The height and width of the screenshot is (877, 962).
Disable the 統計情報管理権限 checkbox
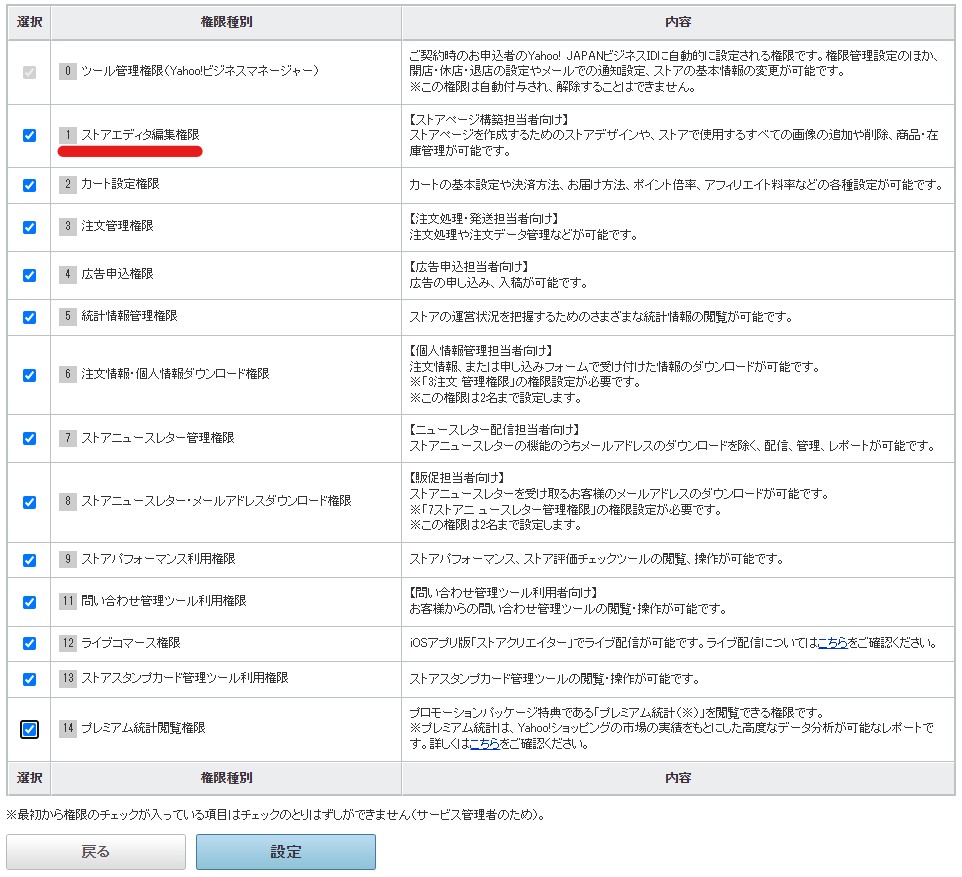pyautogui.click(x=29, y=317)
